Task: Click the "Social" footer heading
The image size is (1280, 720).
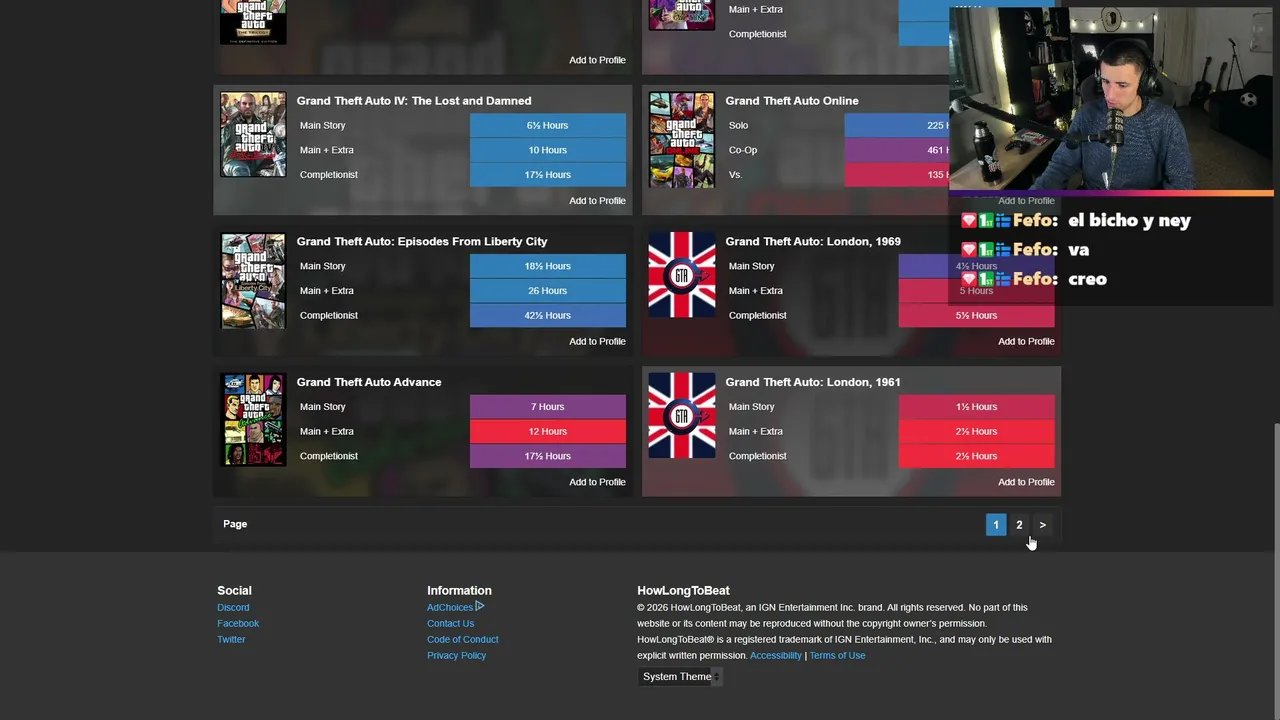Action: [x=234, y=591]
